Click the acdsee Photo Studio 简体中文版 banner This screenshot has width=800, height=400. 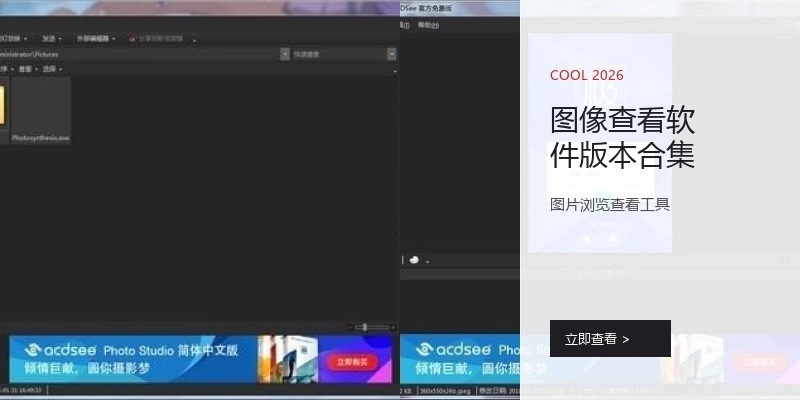(x=201, y=359)
